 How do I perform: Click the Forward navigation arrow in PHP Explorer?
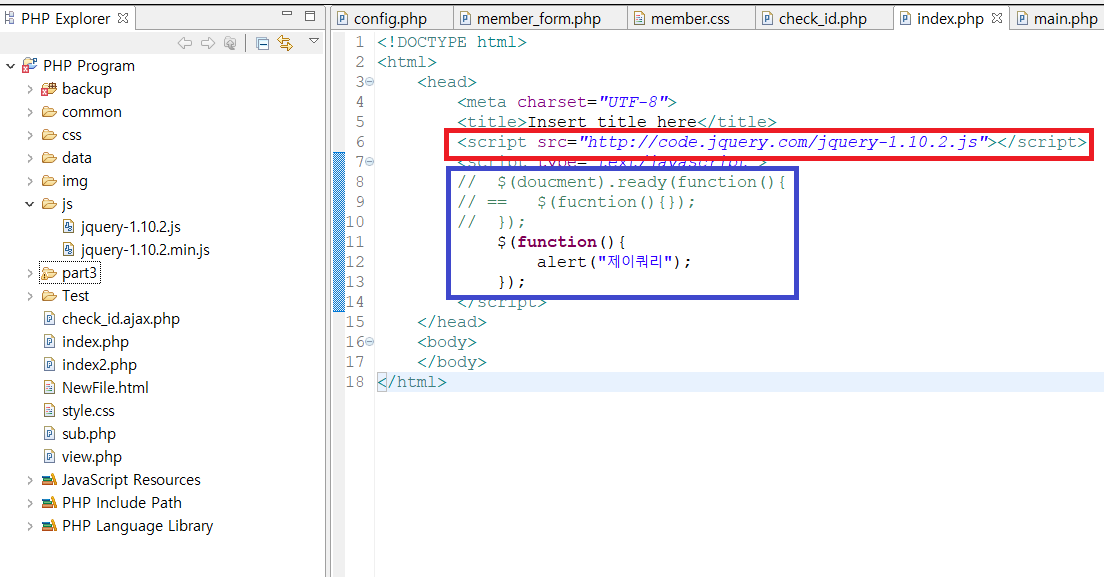[208, 44]
